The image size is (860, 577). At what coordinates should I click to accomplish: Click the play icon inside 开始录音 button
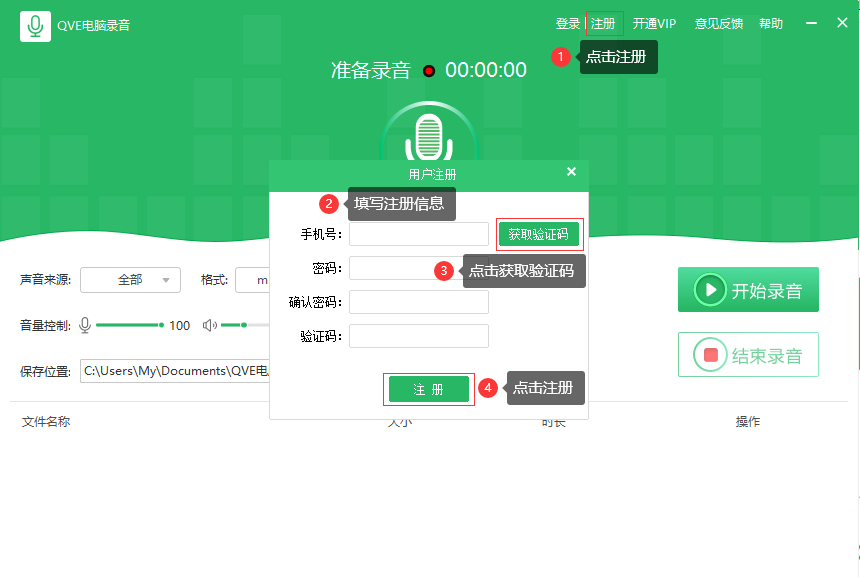711,289
